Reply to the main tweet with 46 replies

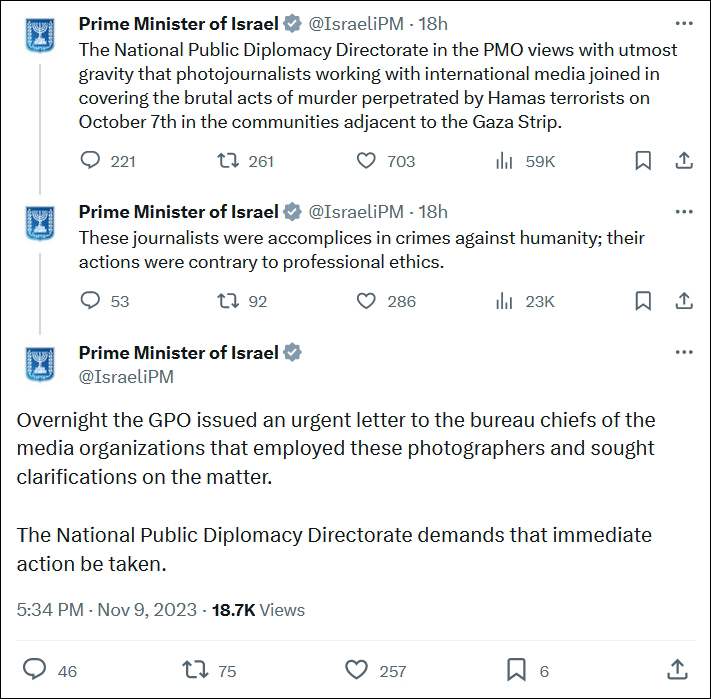(x=36, y=669)
